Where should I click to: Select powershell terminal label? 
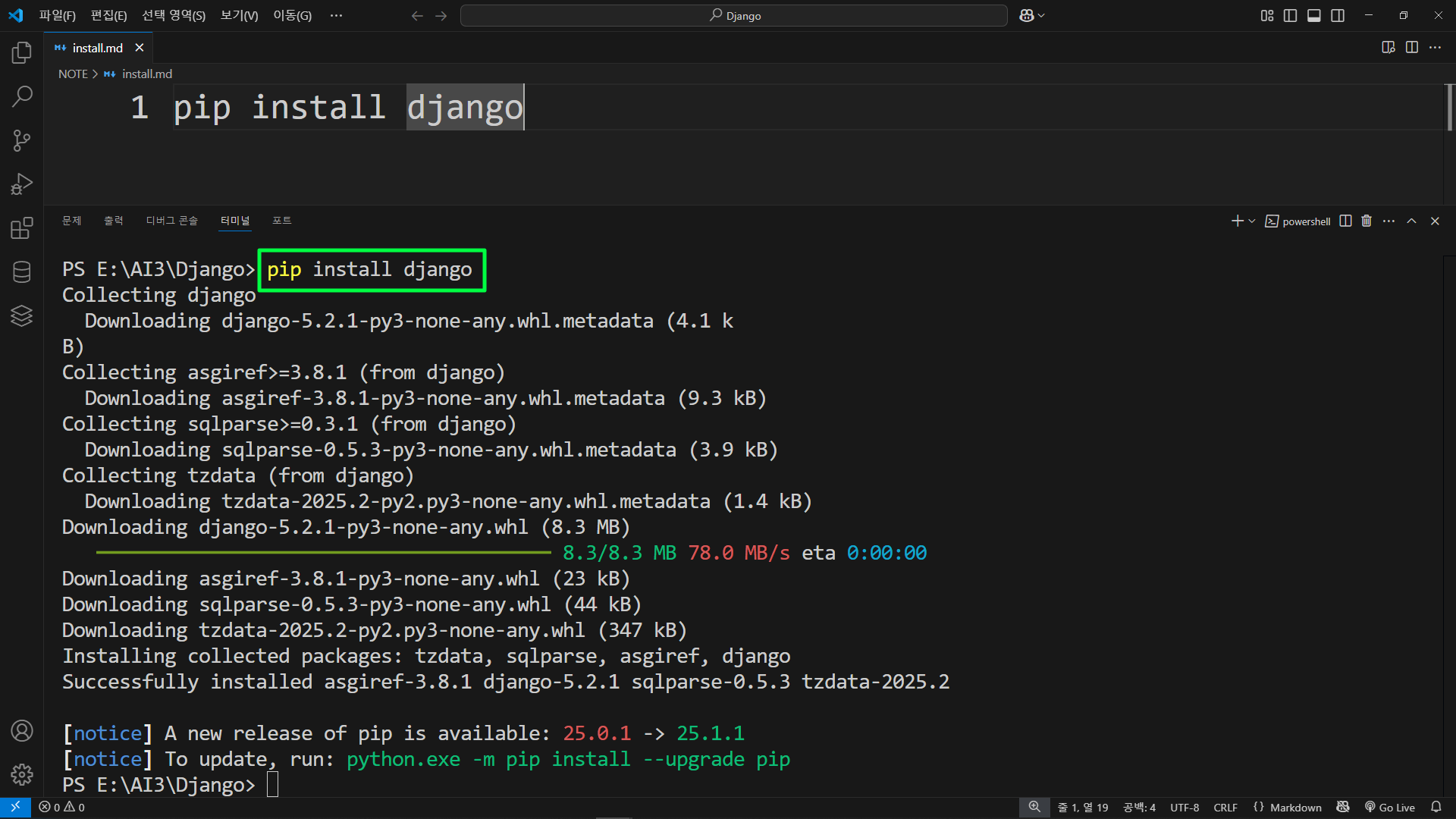(1298, 221)
